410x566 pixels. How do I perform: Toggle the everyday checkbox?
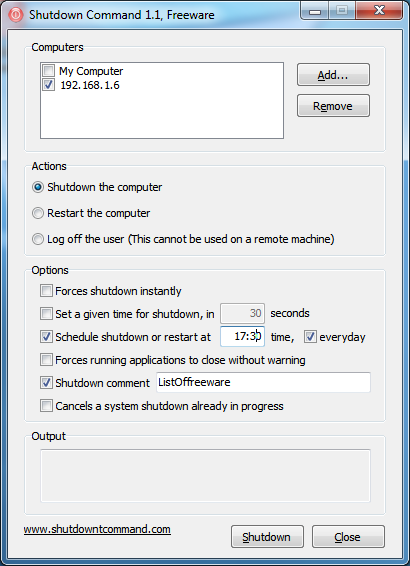click(x=310, y=336)
